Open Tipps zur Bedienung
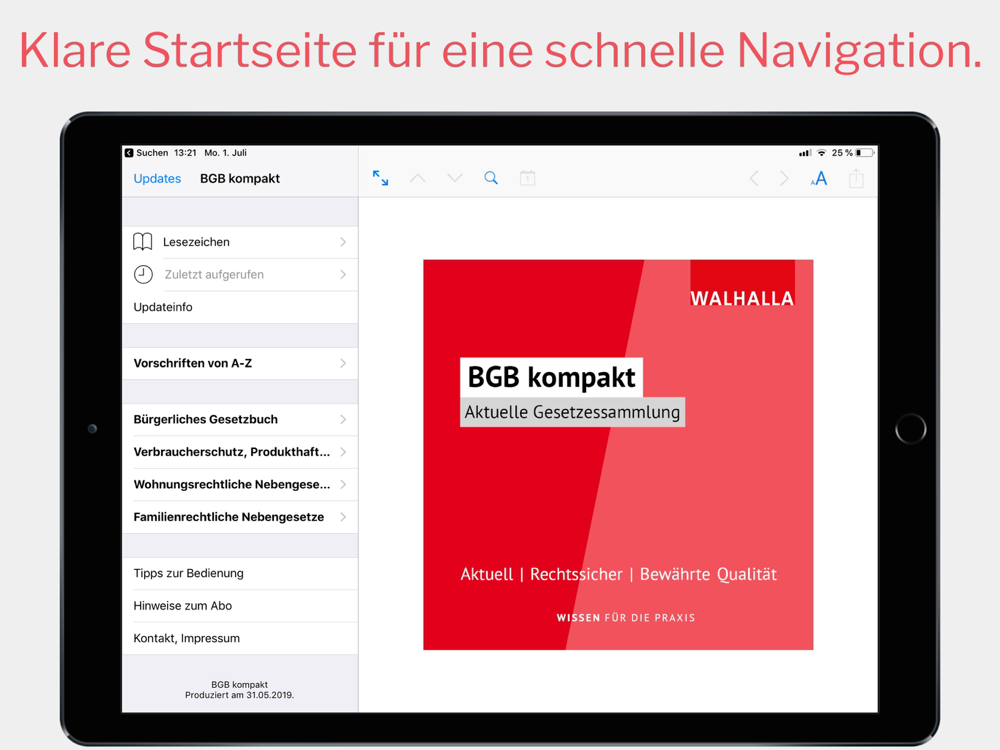This screenshot has width=1000, height=750. point(240,573)
